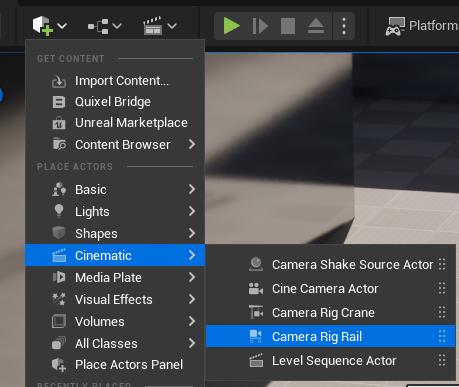Expand the All Classes submenu chevron
Screen dimensions: 459x387
[x=192, y=343]
